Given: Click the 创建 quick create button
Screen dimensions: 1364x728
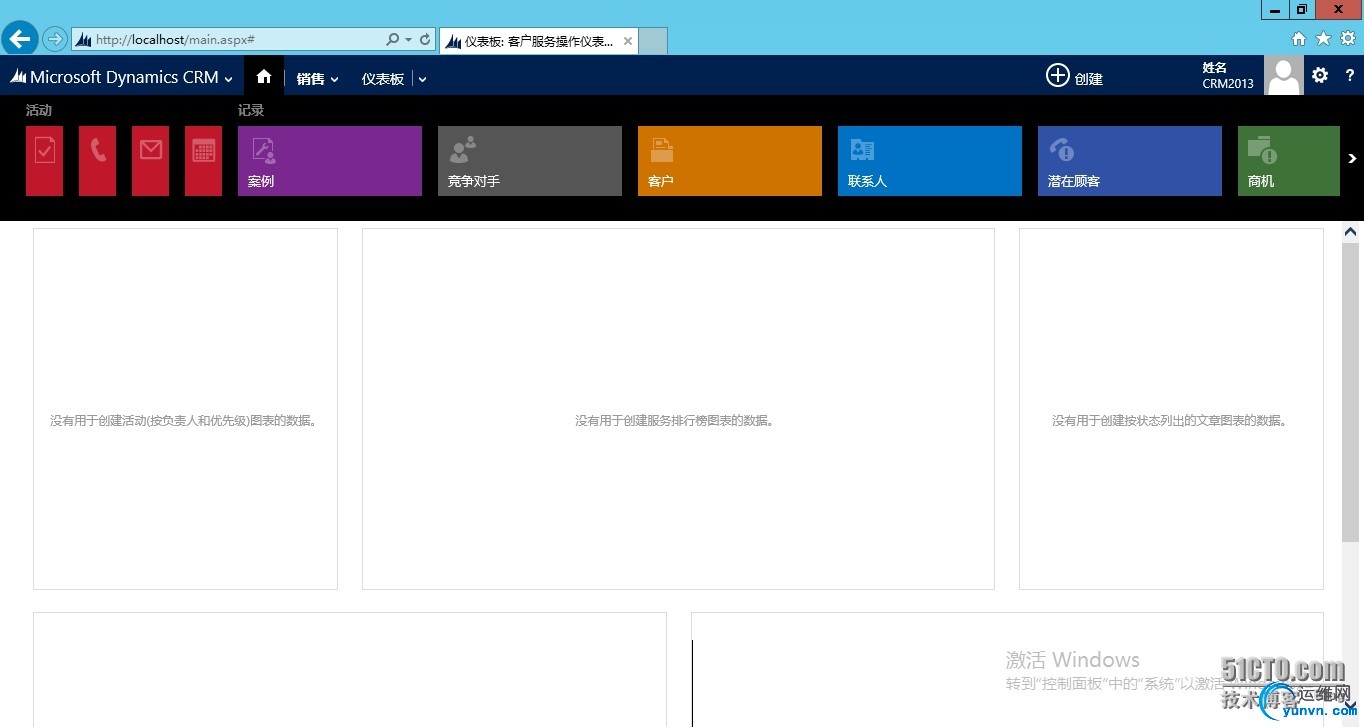Looking at the screenshot, I should click(1075, 77).
